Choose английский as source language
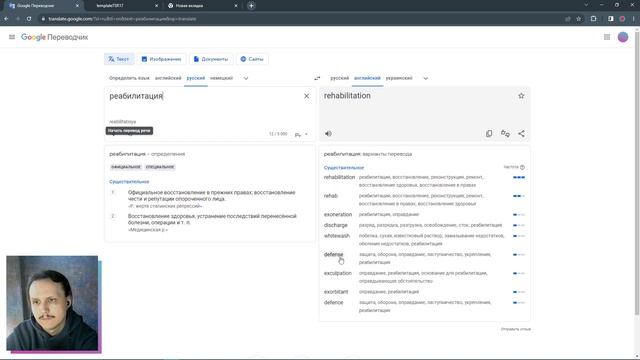 coord(168,78)
